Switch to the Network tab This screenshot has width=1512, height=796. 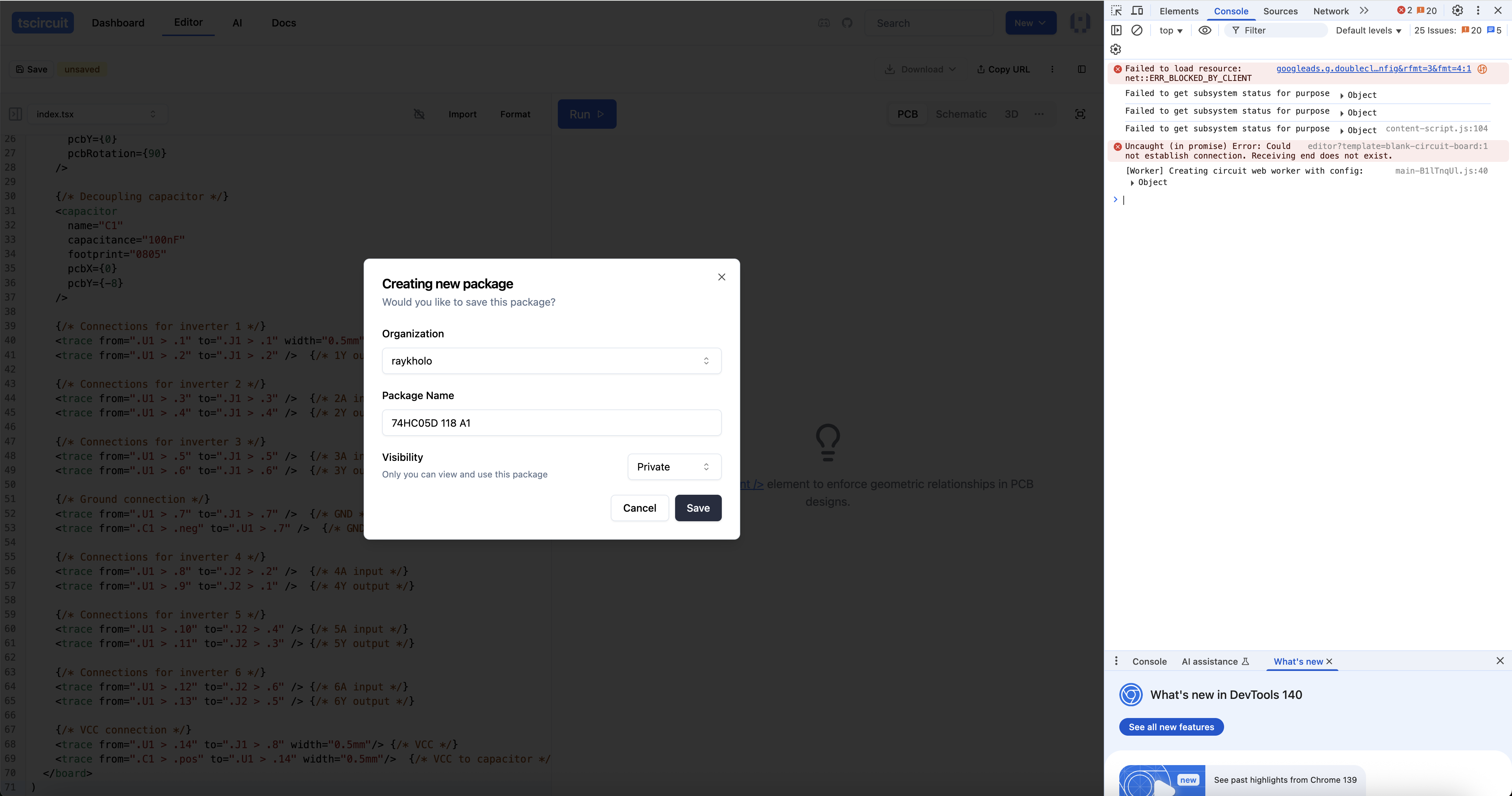pos(1331,11)
